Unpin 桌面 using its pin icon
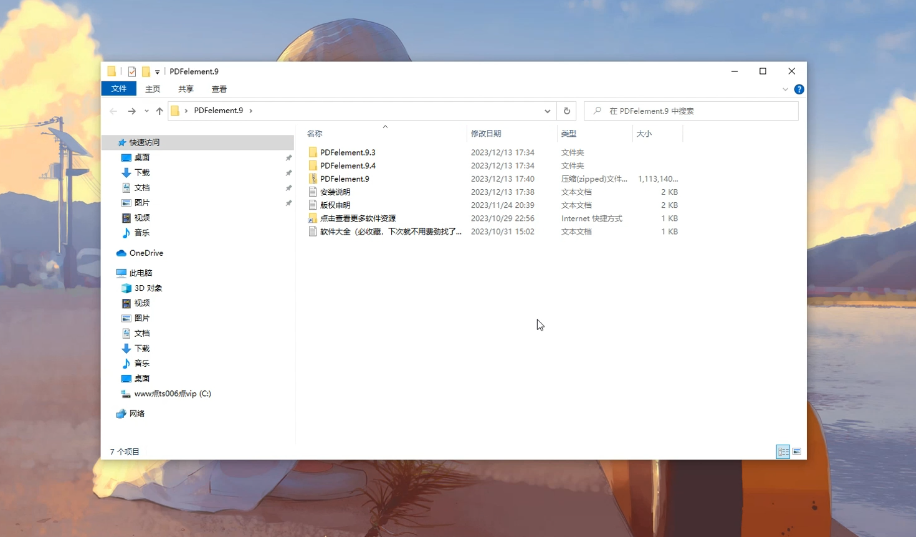916x537 pixels. click(289, 158)
